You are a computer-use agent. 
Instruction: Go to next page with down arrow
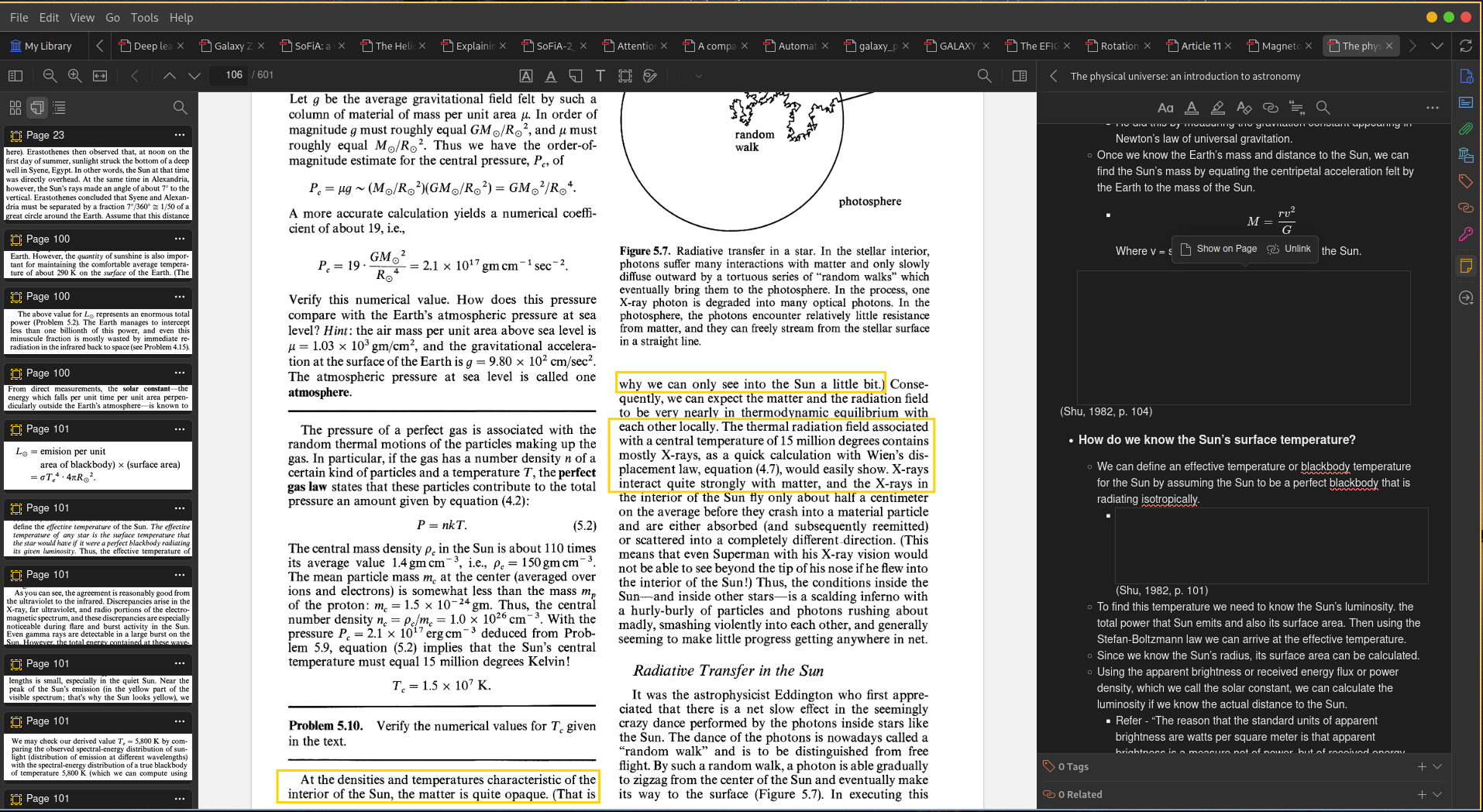(x=194, y=75)
